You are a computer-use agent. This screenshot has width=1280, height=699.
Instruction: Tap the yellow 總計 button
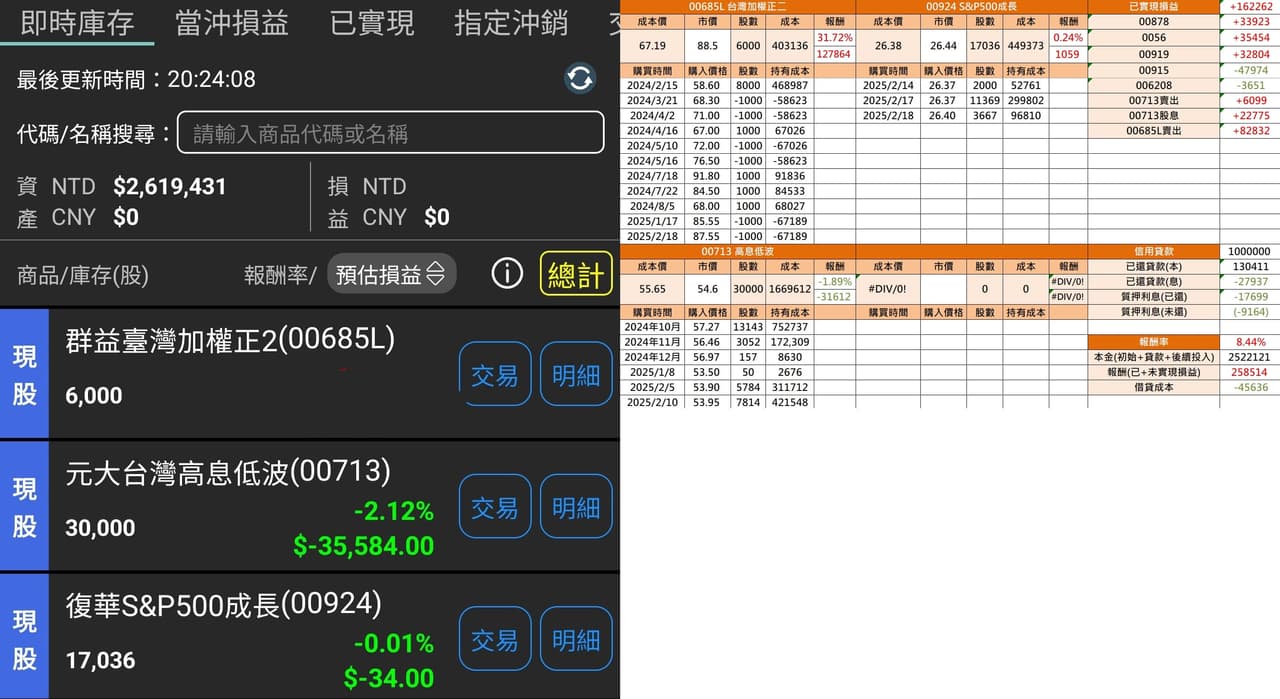pos(576,274)
